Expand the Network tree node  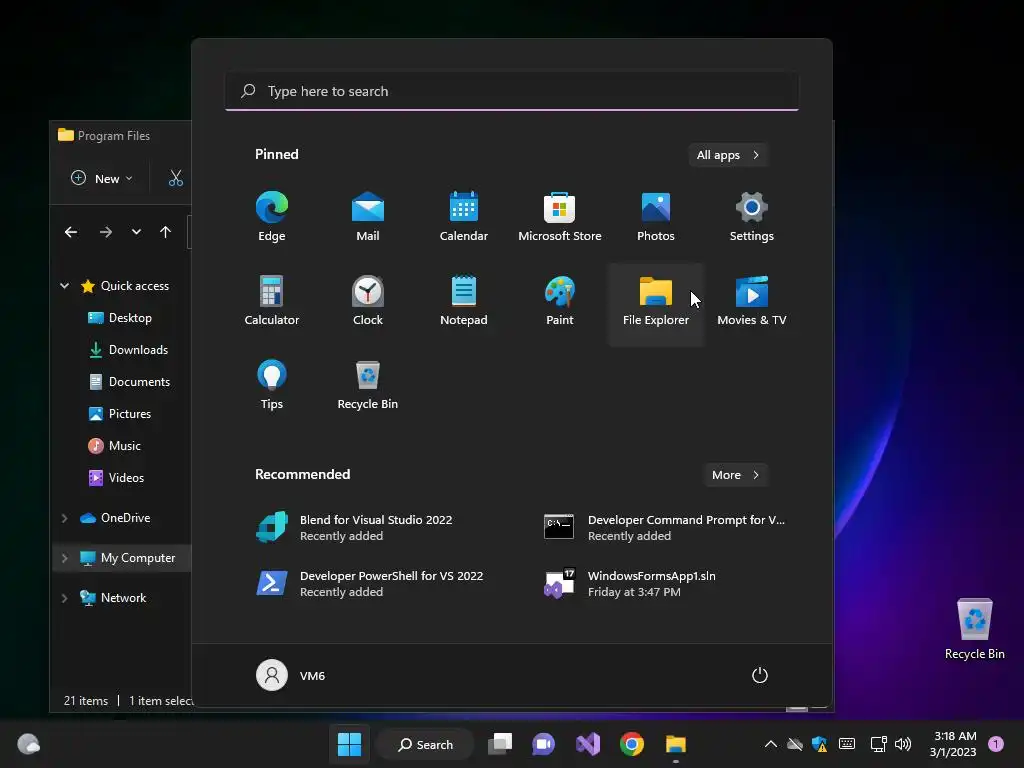[65, 598]
